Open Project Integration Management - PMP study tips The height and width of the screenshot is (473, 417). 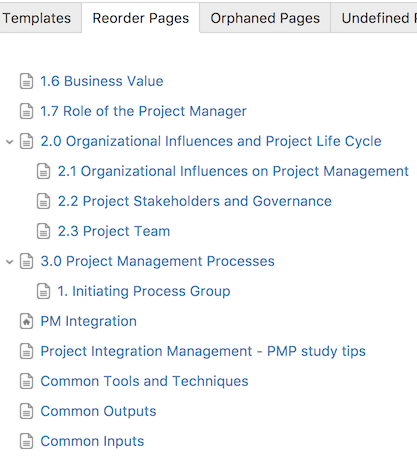(x=203, y=351)
